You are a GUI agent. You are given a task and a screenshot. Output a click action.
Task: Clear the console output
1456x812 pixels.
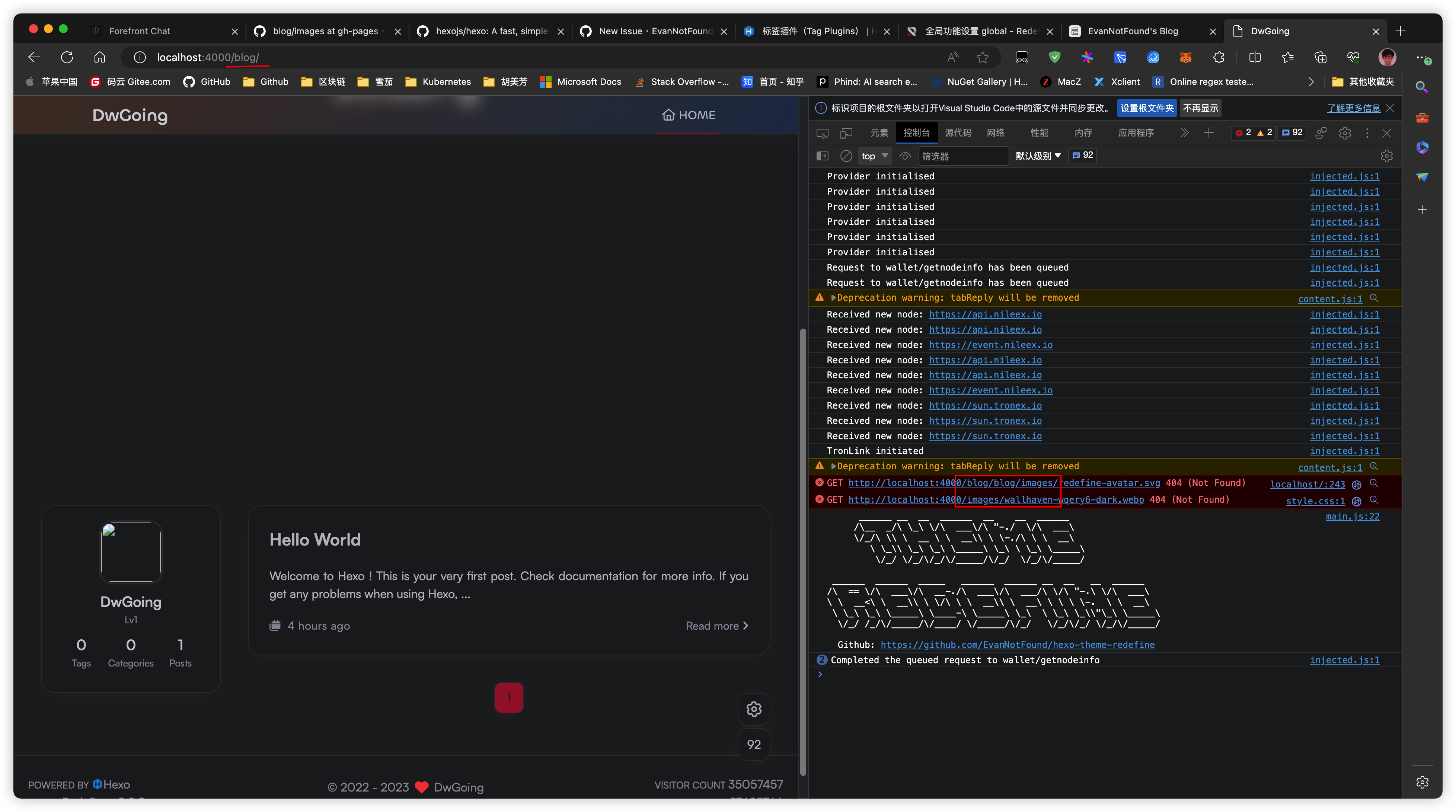(846, 156)
